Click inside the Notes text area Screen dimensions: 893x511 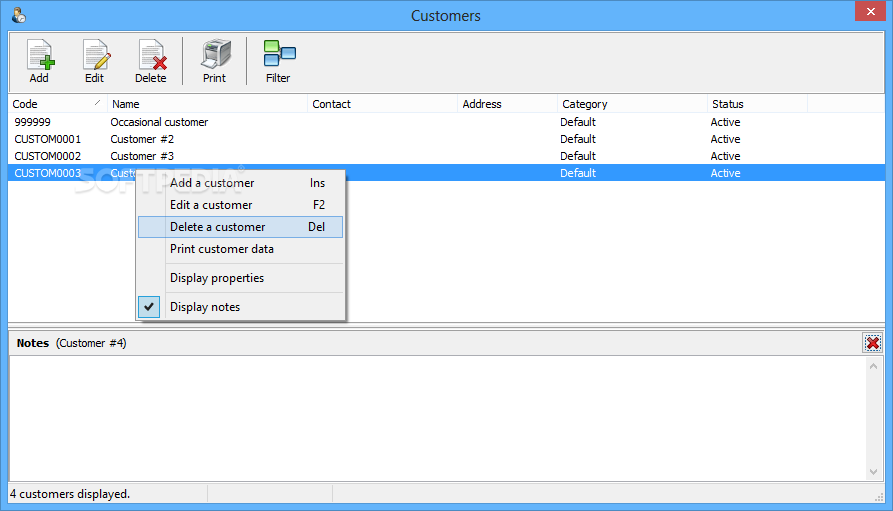pos(437,418)
